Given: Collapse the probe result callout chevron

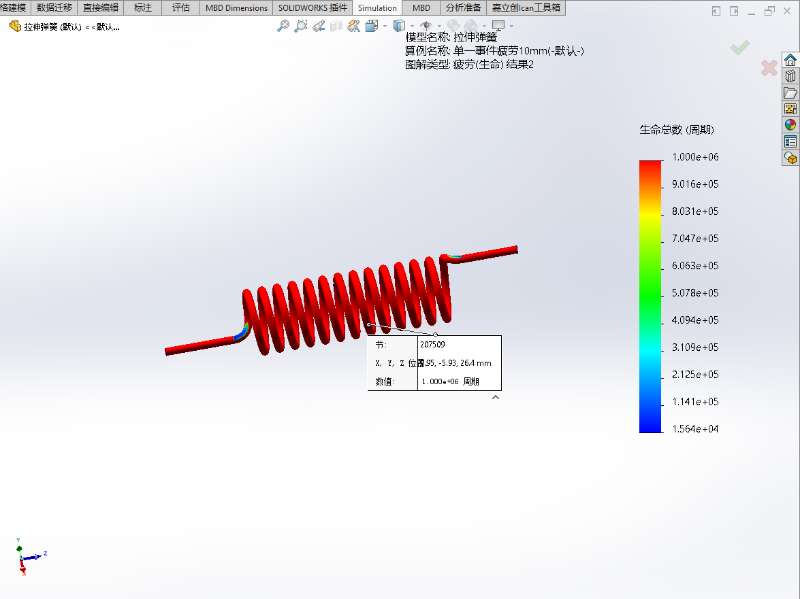Looking at the screenshot, I should click(x=494, y=397).
